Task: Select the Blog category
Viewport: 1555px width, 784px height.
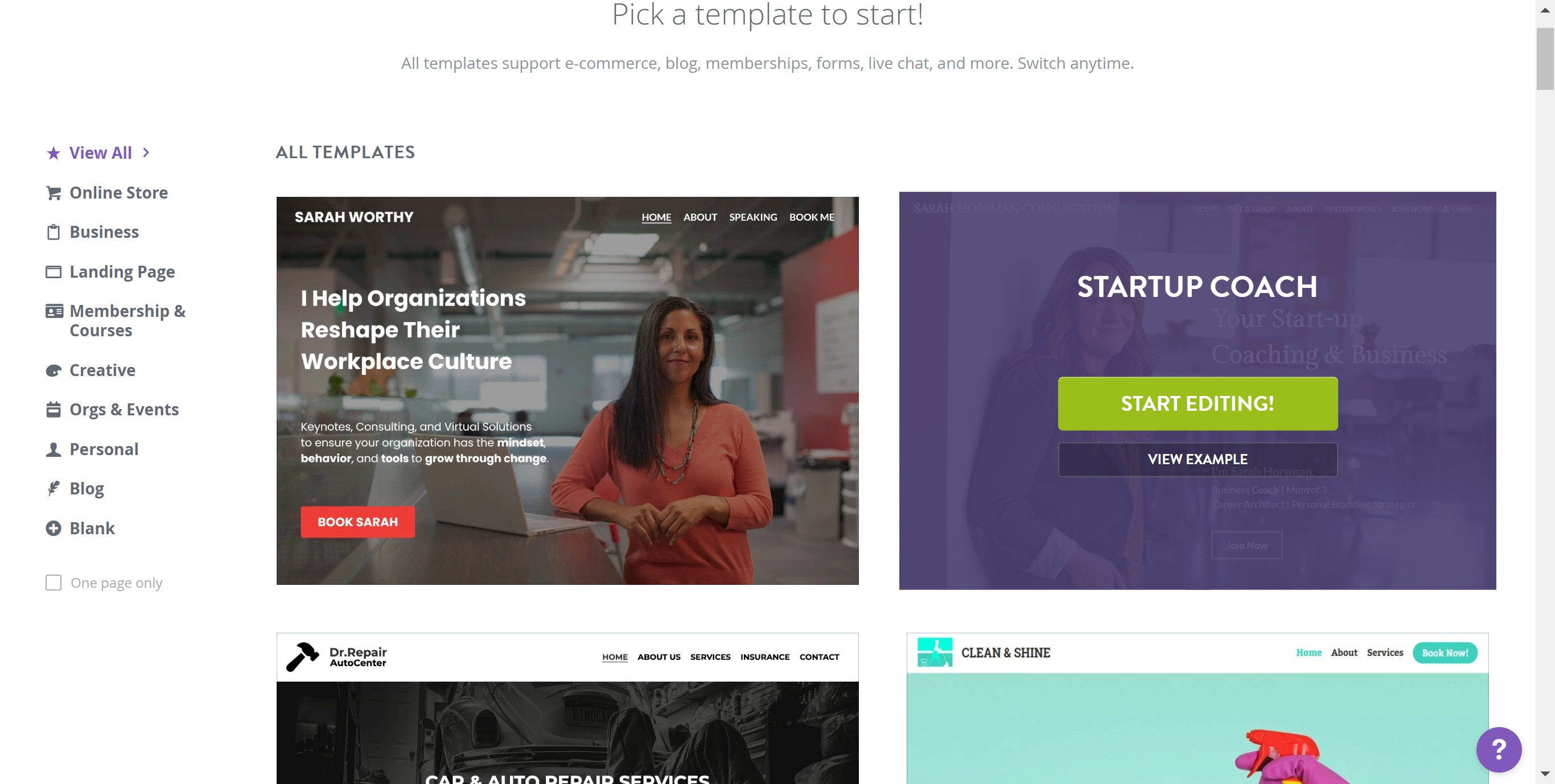Action: pyautogui.click(x=87, y=488)
